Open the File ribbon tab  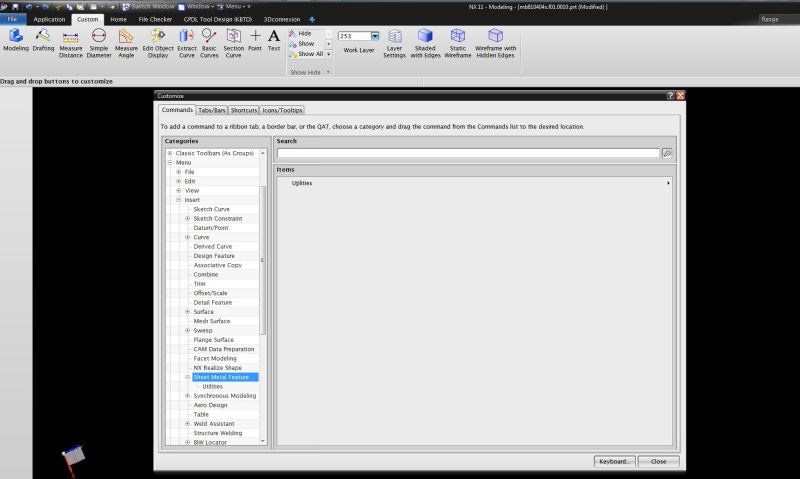(12, 19)
